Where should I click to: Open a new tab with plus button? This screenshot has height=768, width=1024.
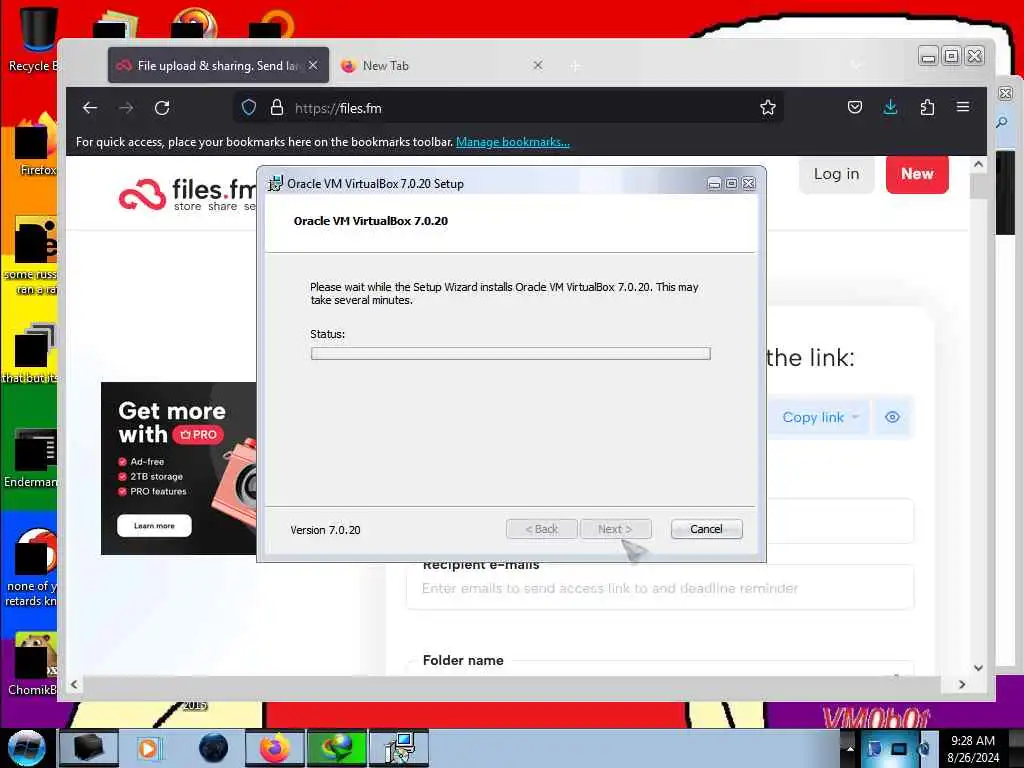575,66
